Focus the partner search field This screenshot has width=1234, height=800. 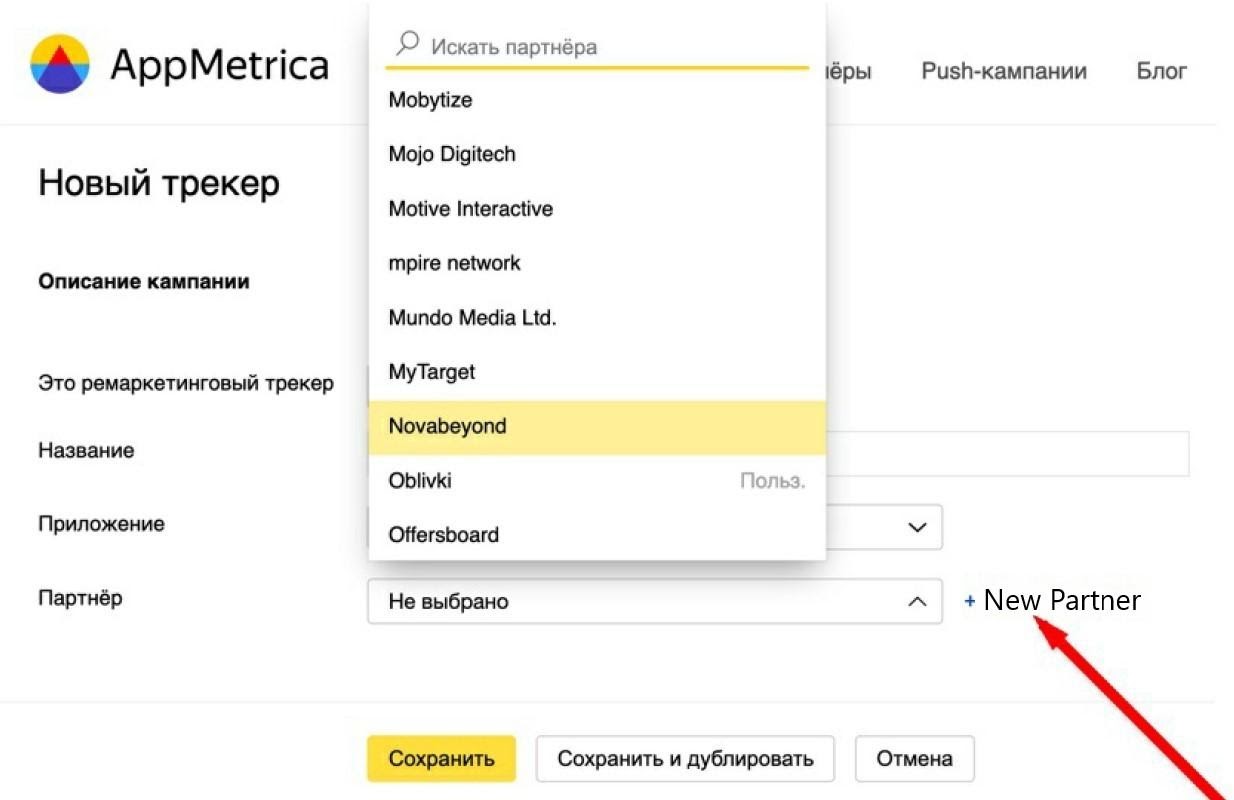point(597,46)
